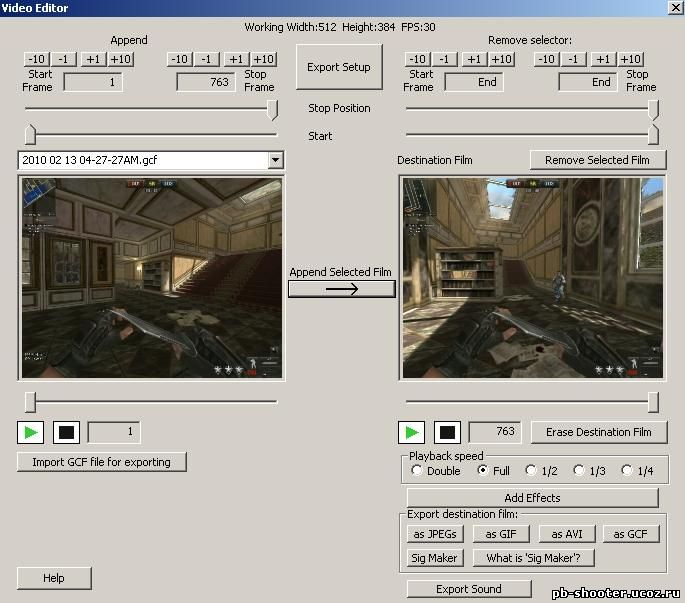The width and height of the screenshot is (685, 603).
Task: Open the Help button
Action: (x=54, y=578)
